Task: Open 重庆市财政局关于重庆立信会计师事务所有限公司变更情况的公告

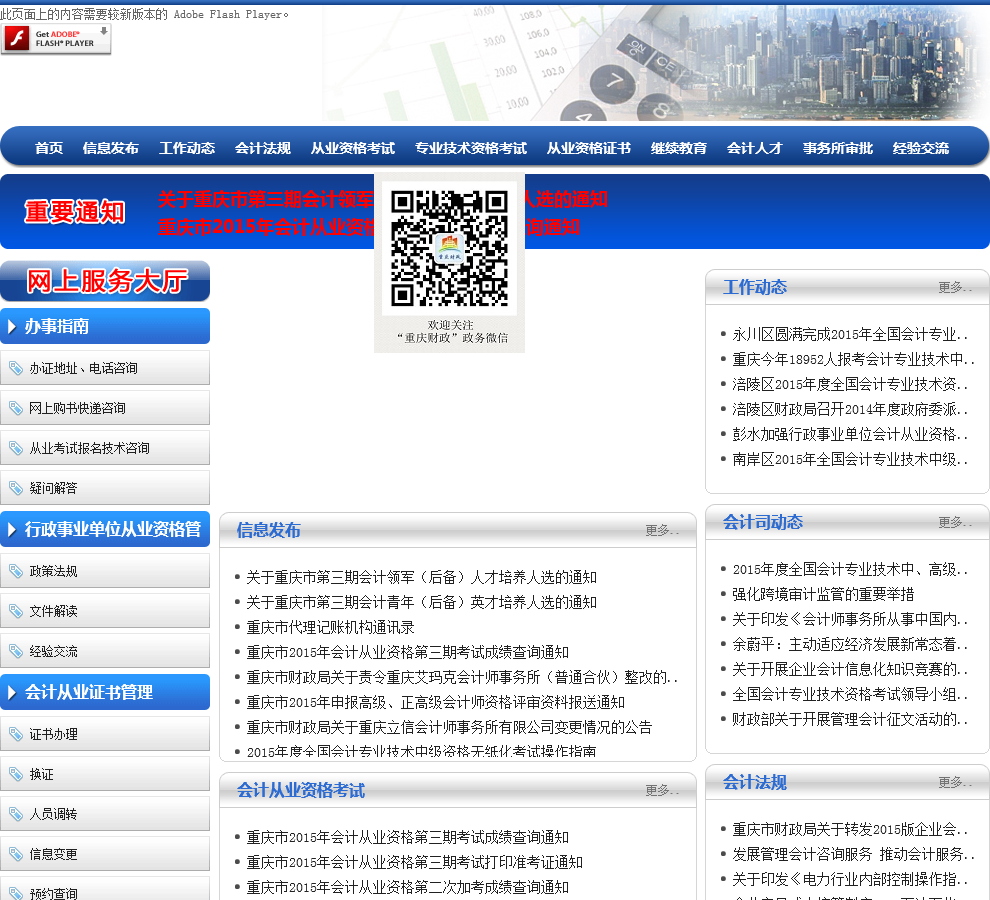Action: (449, 728)
